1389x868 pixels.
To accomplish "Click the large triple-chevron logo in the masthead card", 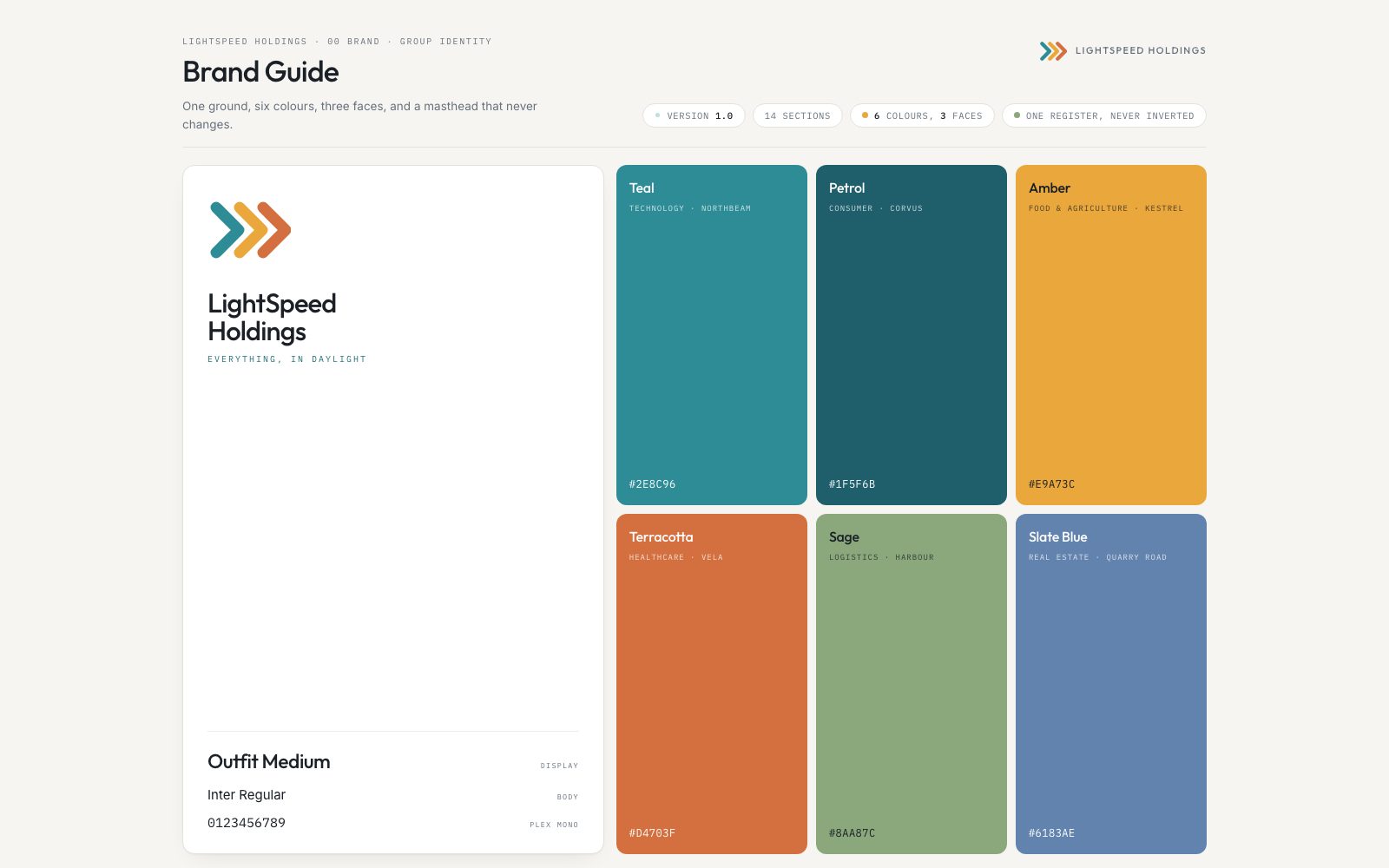I will pyautogui.click(x=250, y=230).
